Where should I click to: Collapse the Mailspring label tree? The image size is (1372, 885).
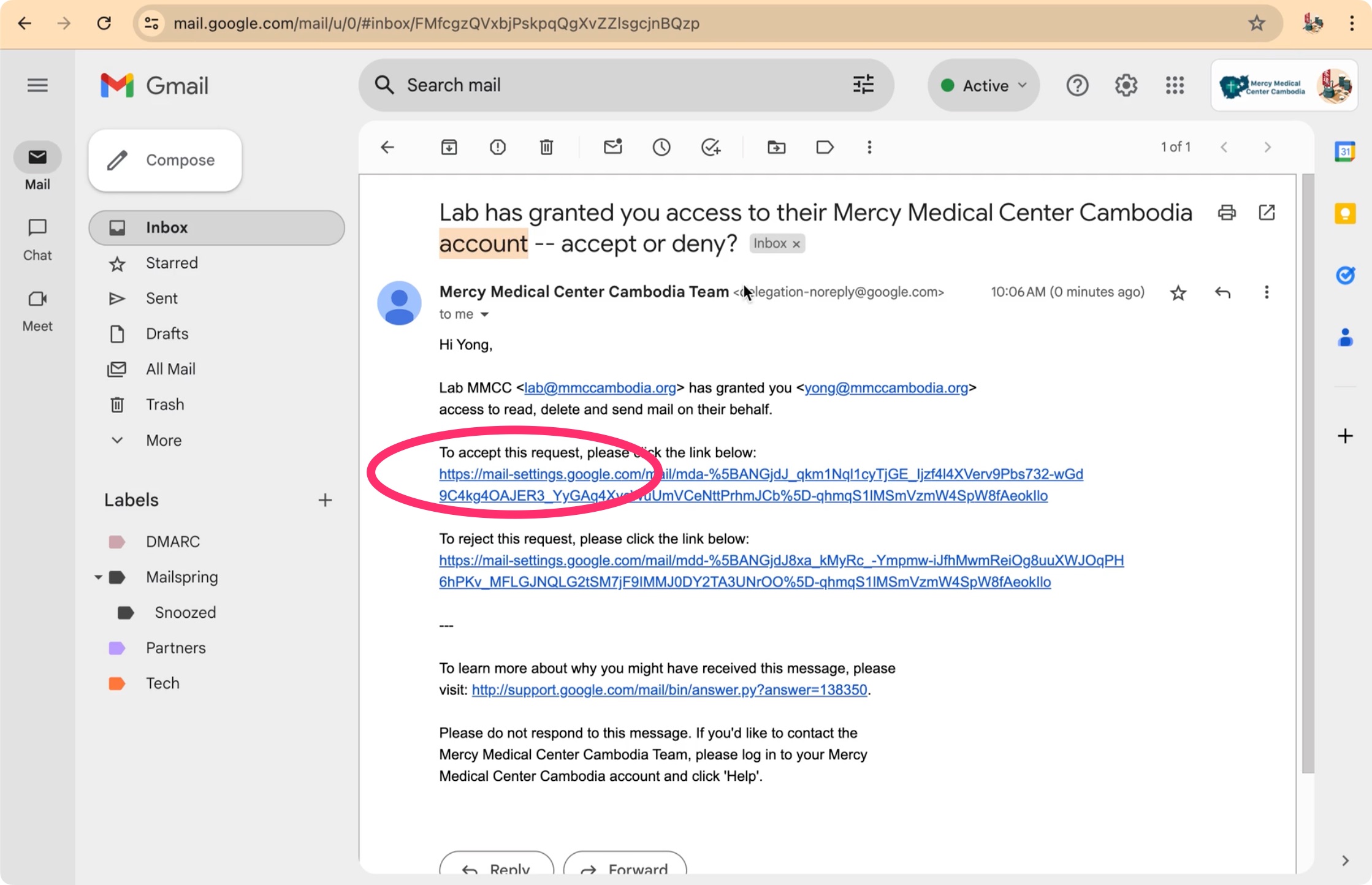coord(98,577)
